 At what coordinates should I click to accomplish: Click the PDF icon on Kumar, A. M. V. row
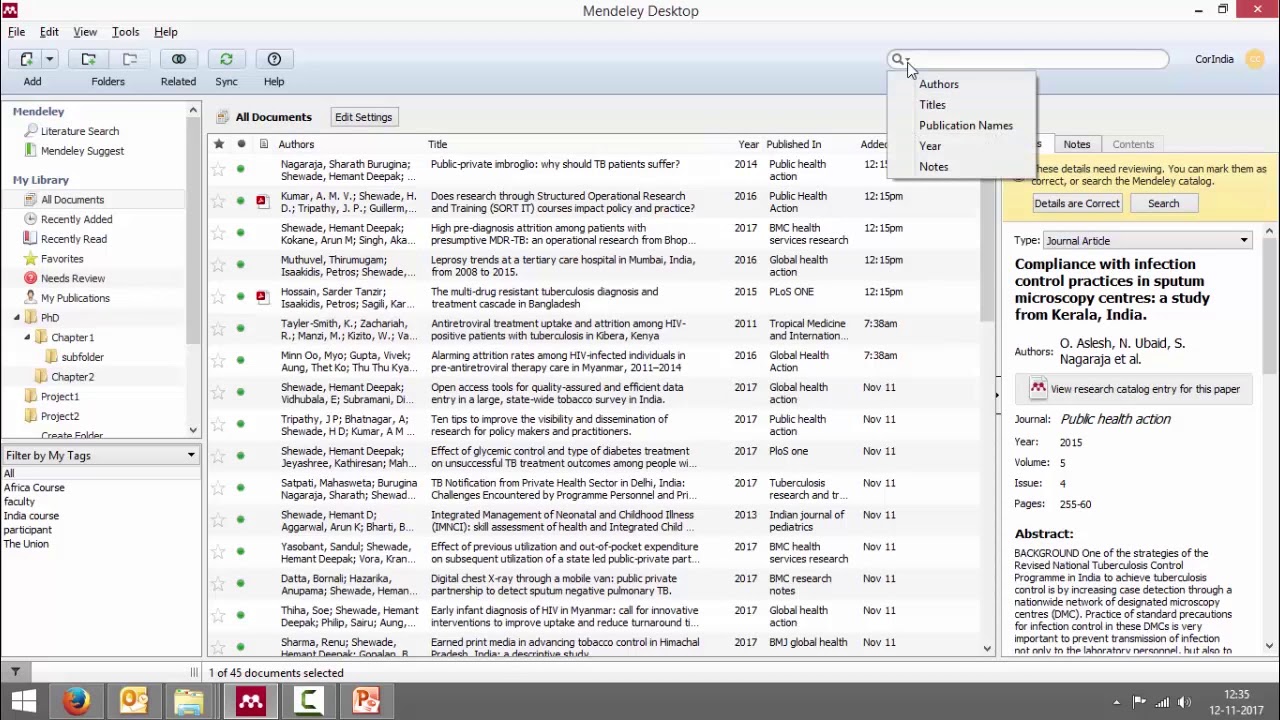(261, 201)
